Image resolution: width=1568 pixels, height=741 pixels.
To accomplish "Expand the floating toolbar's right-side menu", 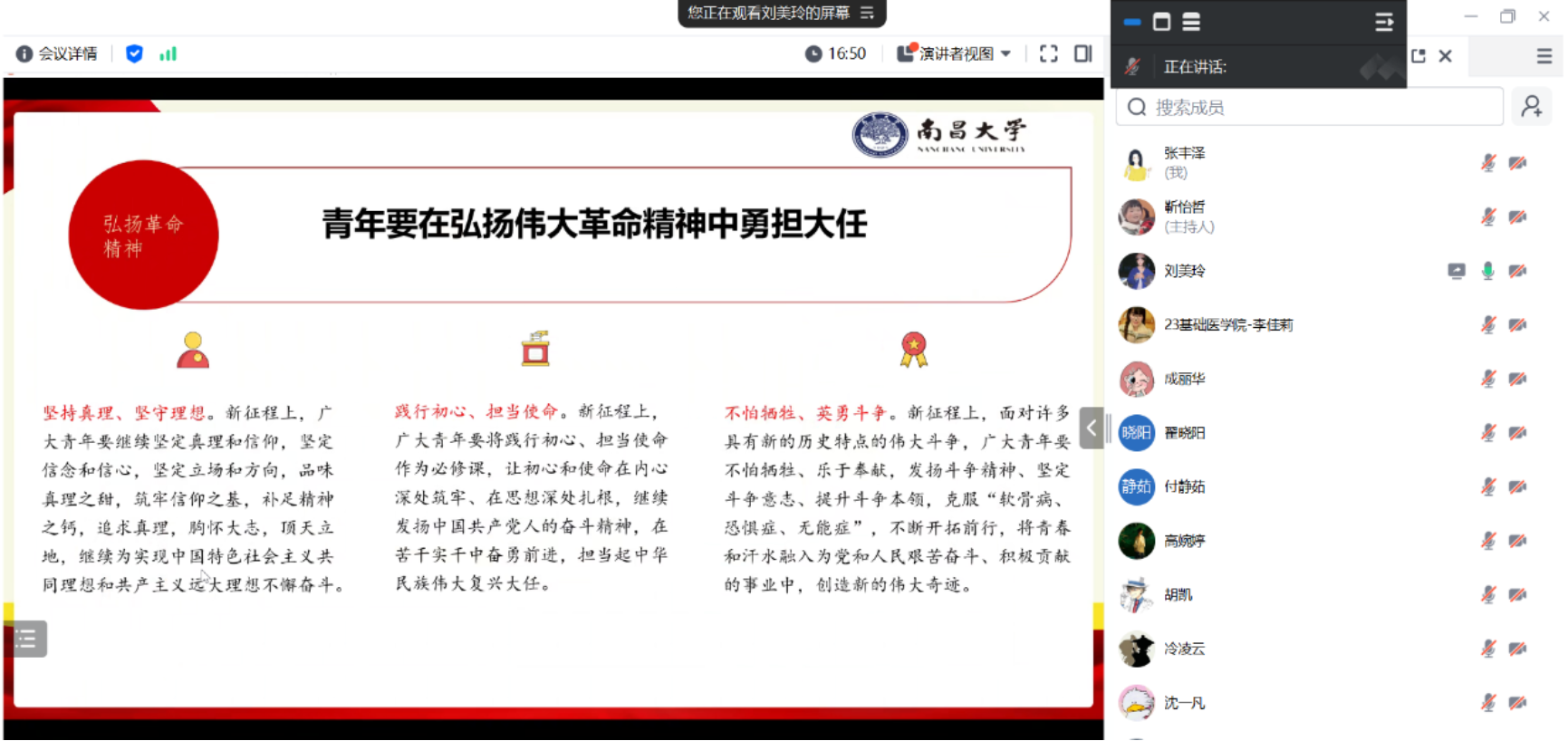I will [x=1383, y=22].
